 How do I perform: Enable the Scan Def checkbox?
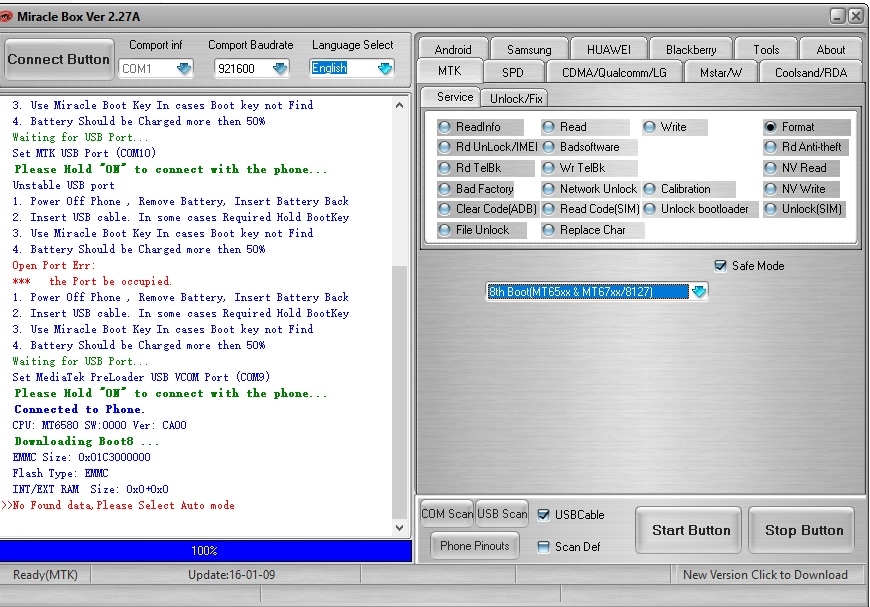544,547
